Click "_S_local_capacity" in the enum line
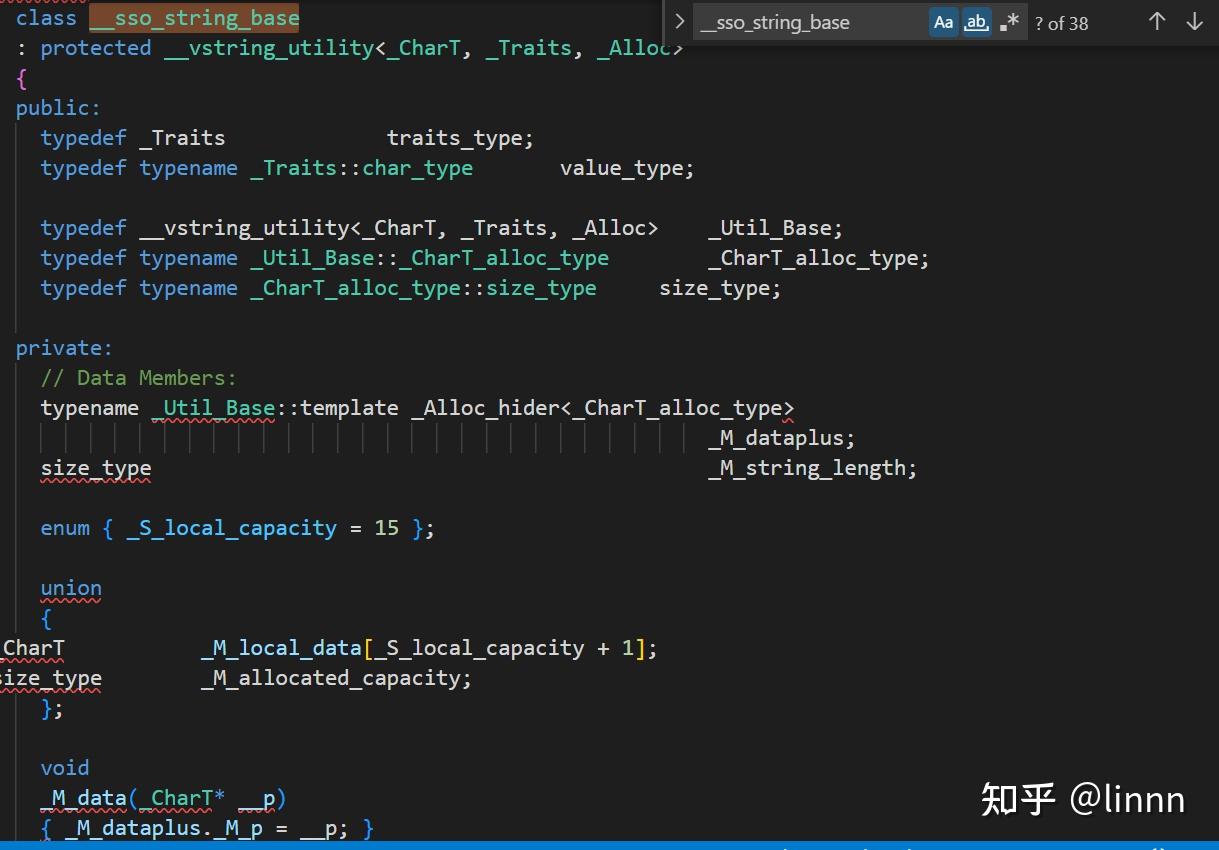 pos(232,528)
